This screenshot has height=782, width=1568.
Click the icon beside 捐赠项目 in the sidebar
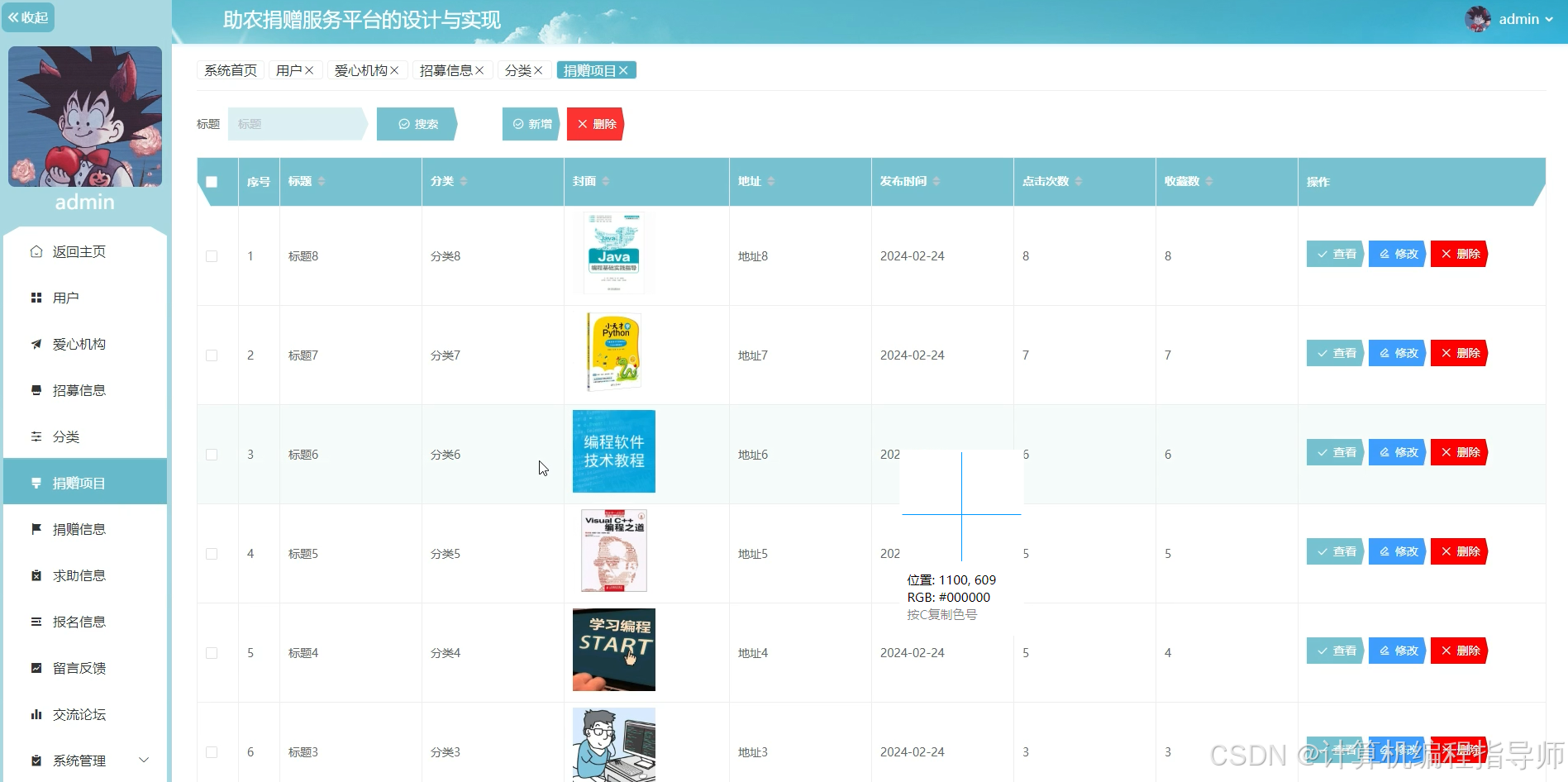click(x=36, y=483)
